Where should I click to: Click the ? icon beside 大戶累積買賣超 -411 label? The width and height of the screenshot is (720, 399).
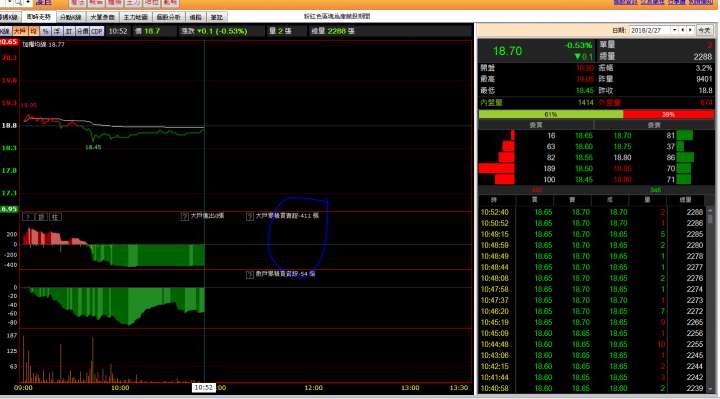coord(250,216)
